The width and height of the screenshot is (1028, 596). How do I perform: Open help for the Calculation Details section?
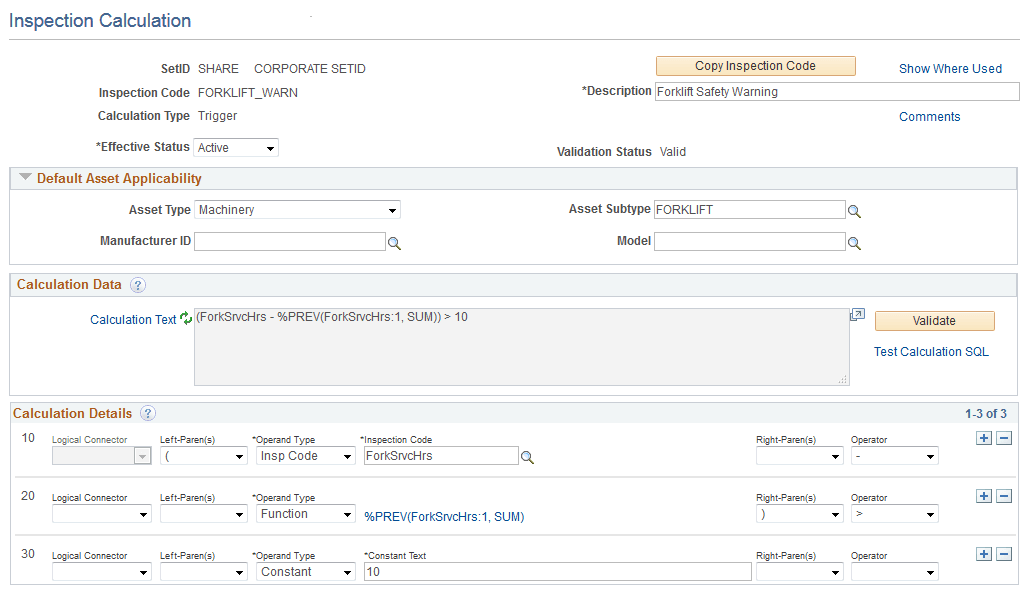coord(146,413)
